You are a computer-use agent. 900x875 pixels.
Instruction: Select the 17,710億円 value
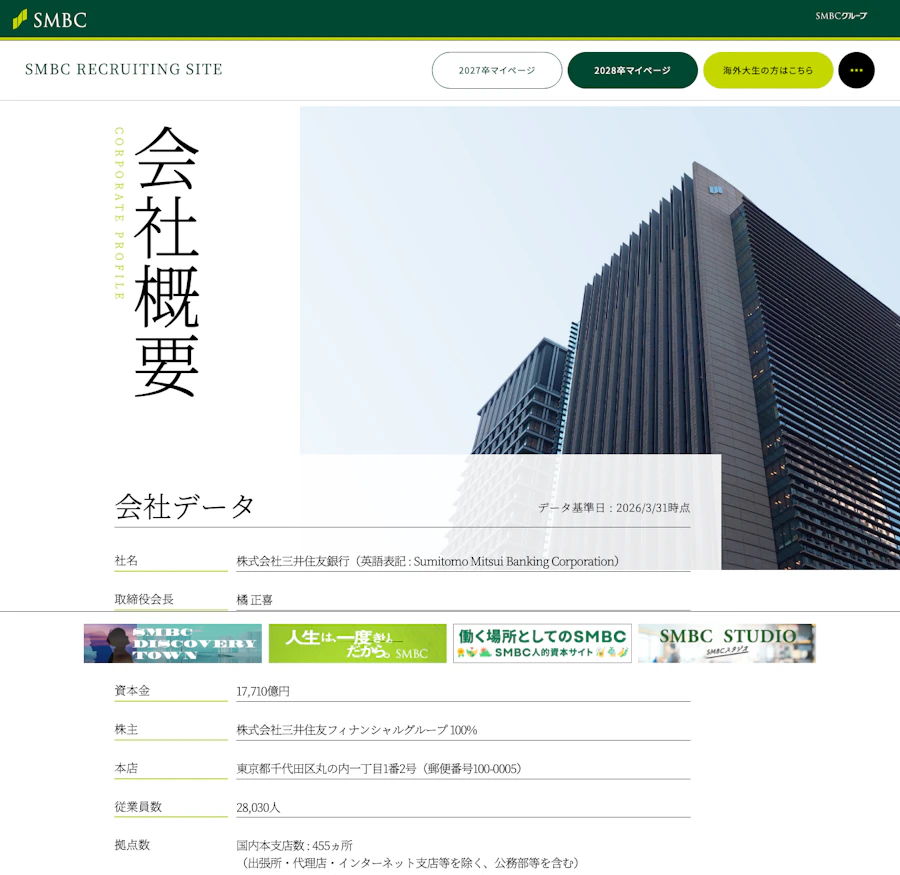click(x=263, y=691)
